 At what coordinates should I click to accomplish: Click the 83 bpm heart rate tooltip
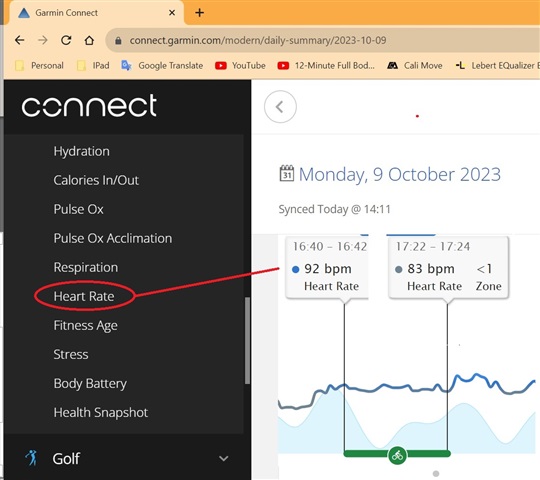pyautogui.click(x=448, y=267)
